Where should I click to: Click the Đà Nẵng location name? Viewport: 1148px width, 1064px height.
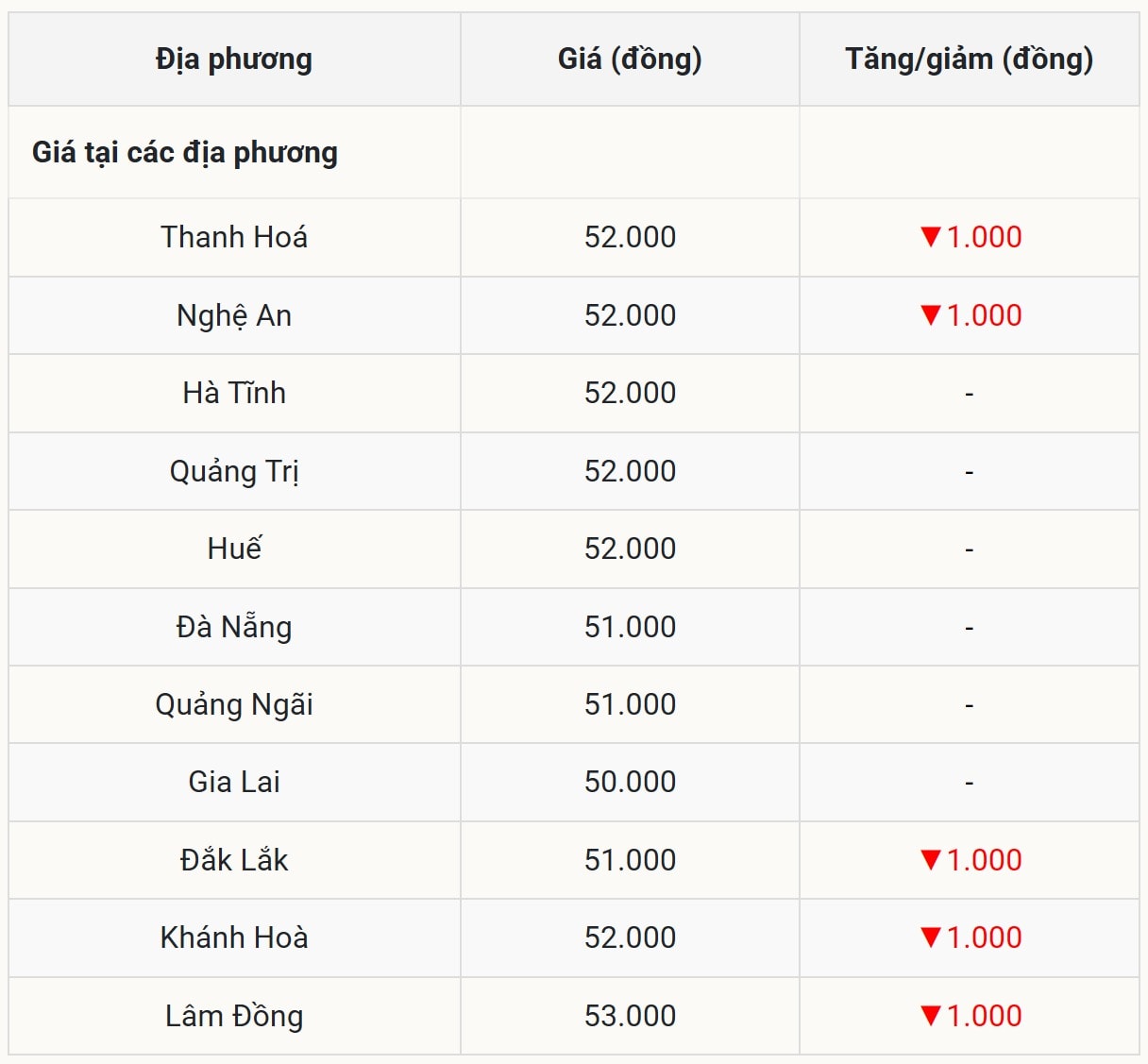(234, 627)
